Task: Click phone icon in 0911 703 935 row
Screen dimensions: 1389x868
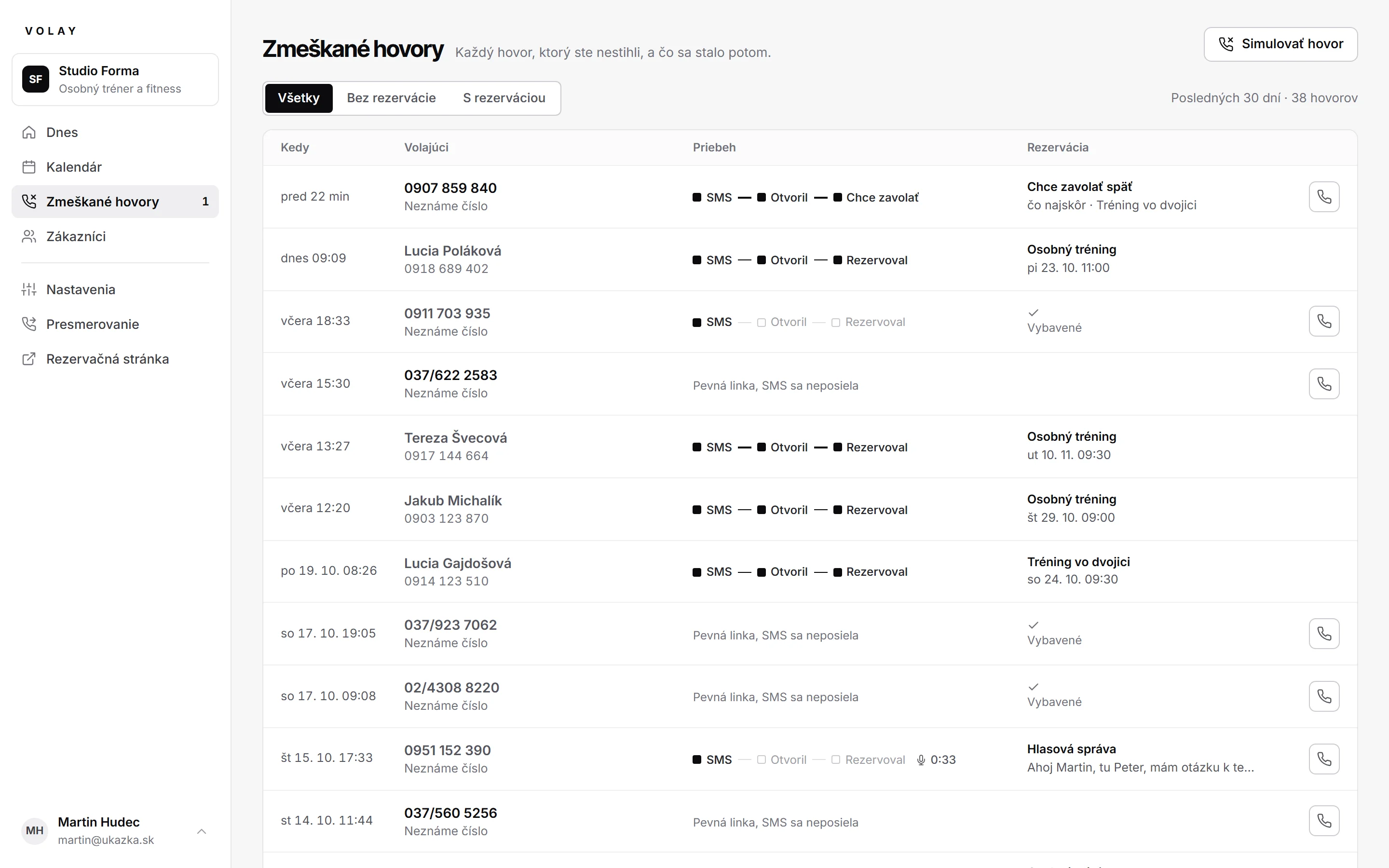Action: click(1323, 321)
